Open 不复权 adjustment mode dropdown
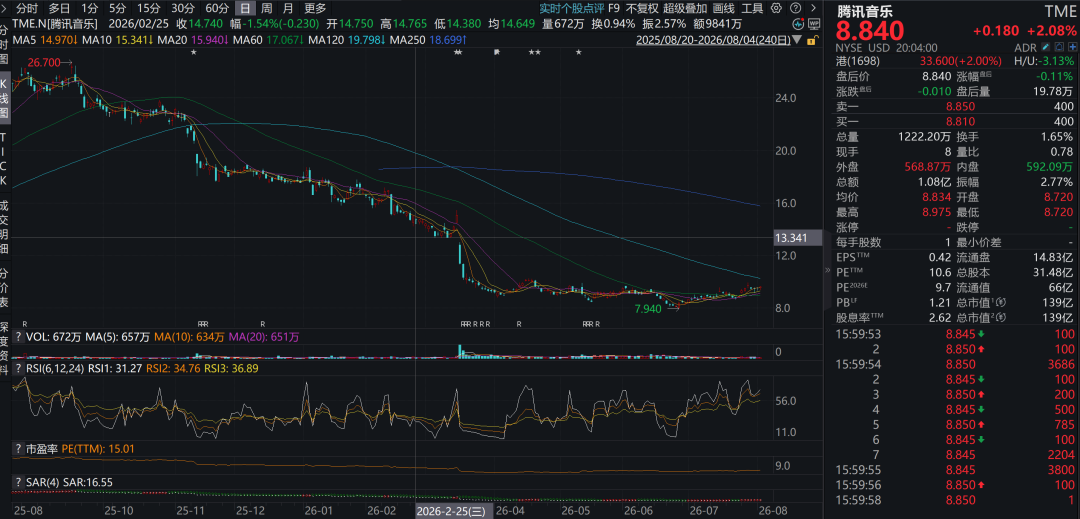This screenshot has height=519, width=1080. (x=642, y=9)
